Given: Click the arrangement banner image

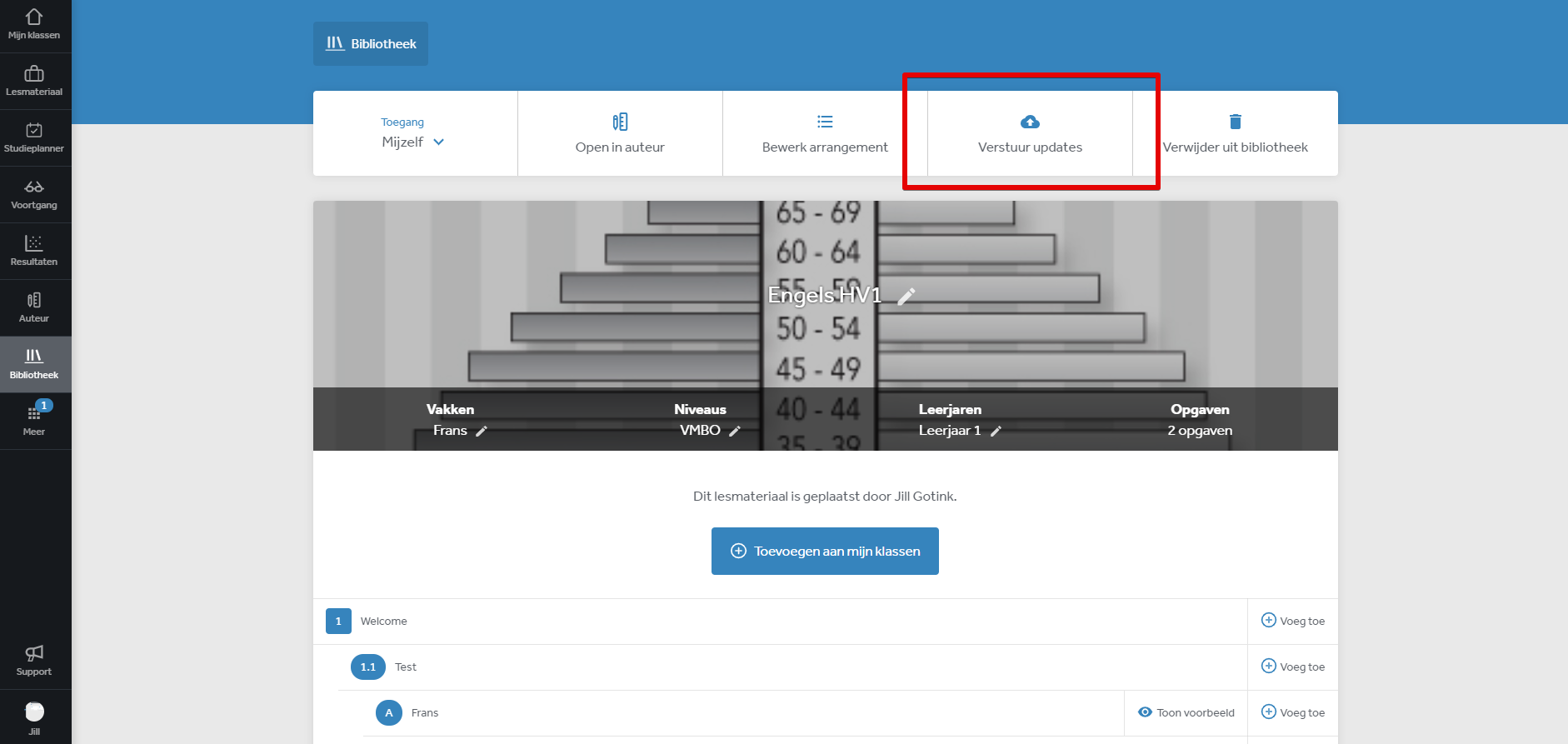Looking at the screenshot, I should pos(825,325).
